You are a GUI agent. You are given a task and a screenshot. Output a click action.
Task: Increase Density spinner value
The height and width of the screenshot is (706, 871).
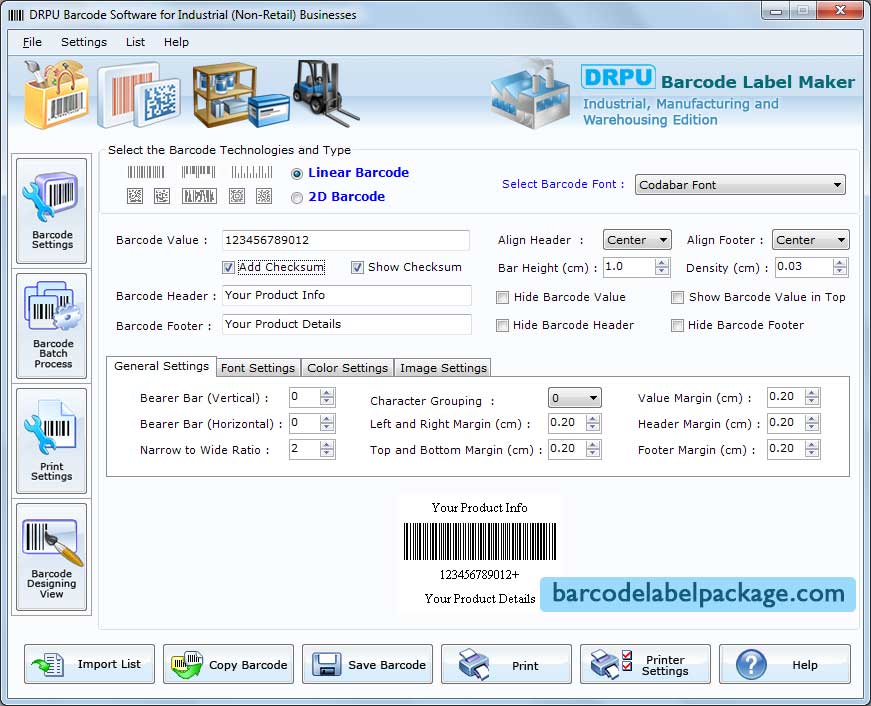(x=840, y=263)
